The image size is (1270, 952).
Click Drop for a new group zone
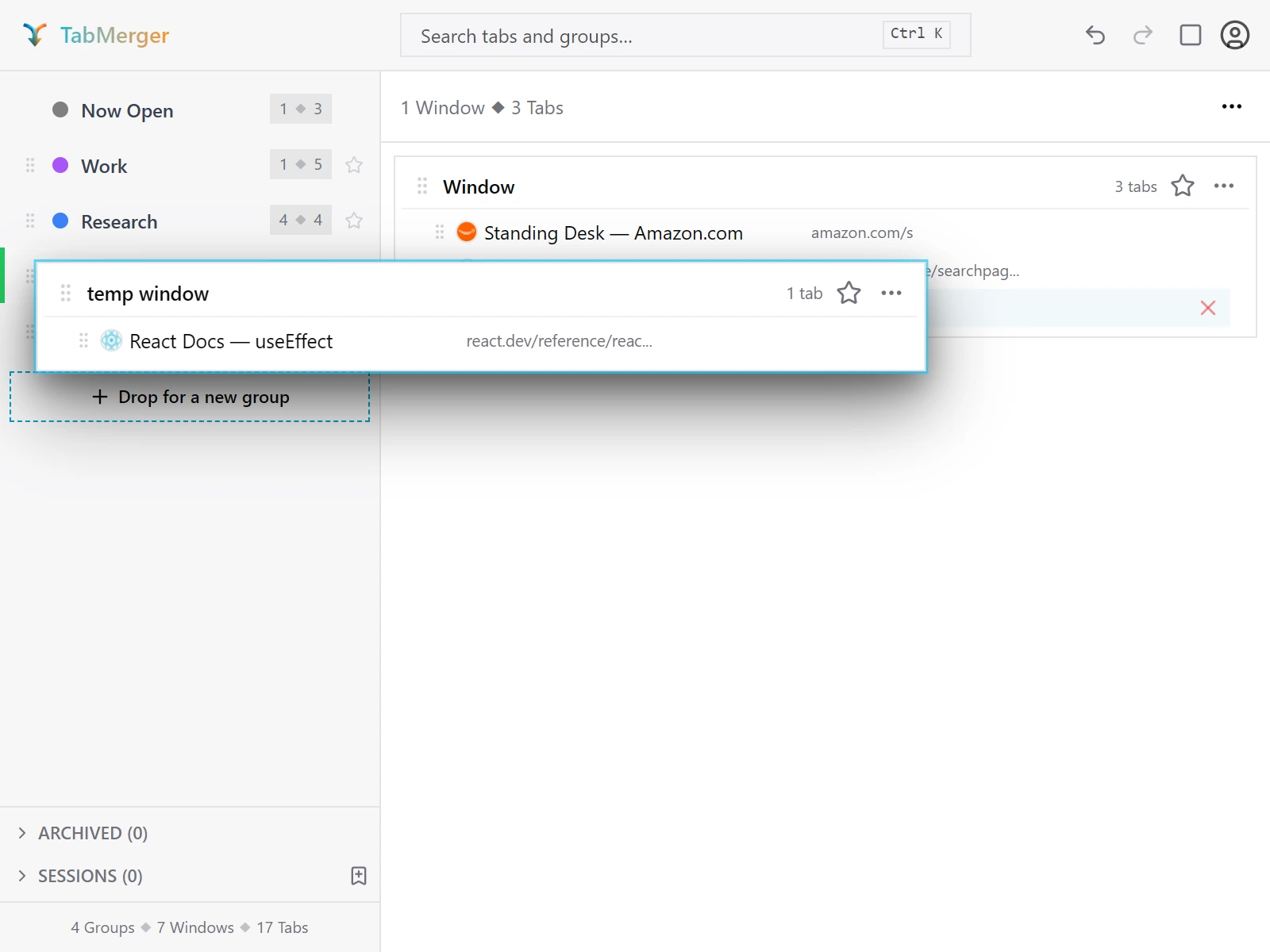point(190,397)
